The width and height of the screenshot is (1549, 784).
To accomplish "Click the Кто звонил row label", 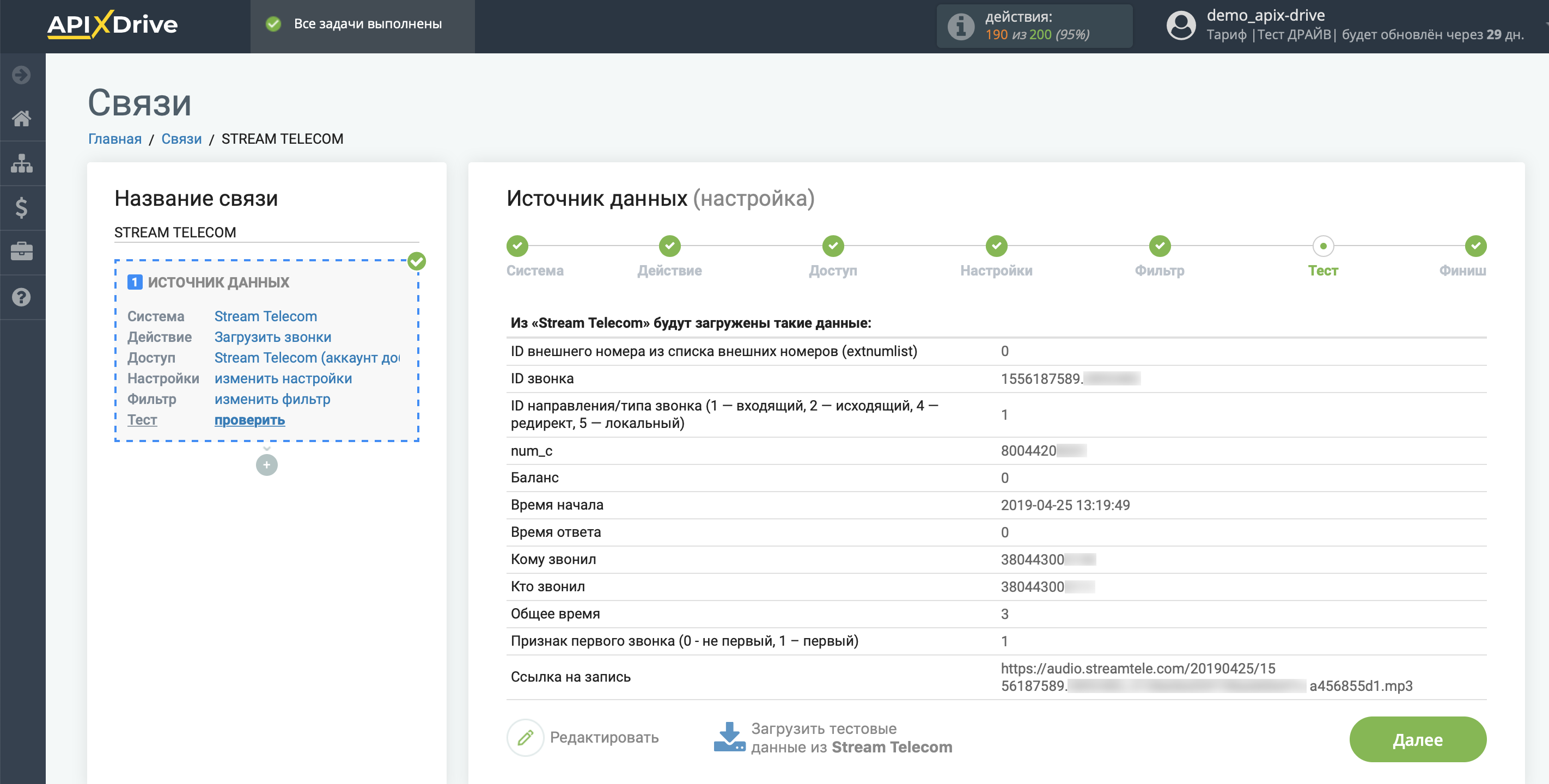I will pyautogui.click(x=548, y=587).
